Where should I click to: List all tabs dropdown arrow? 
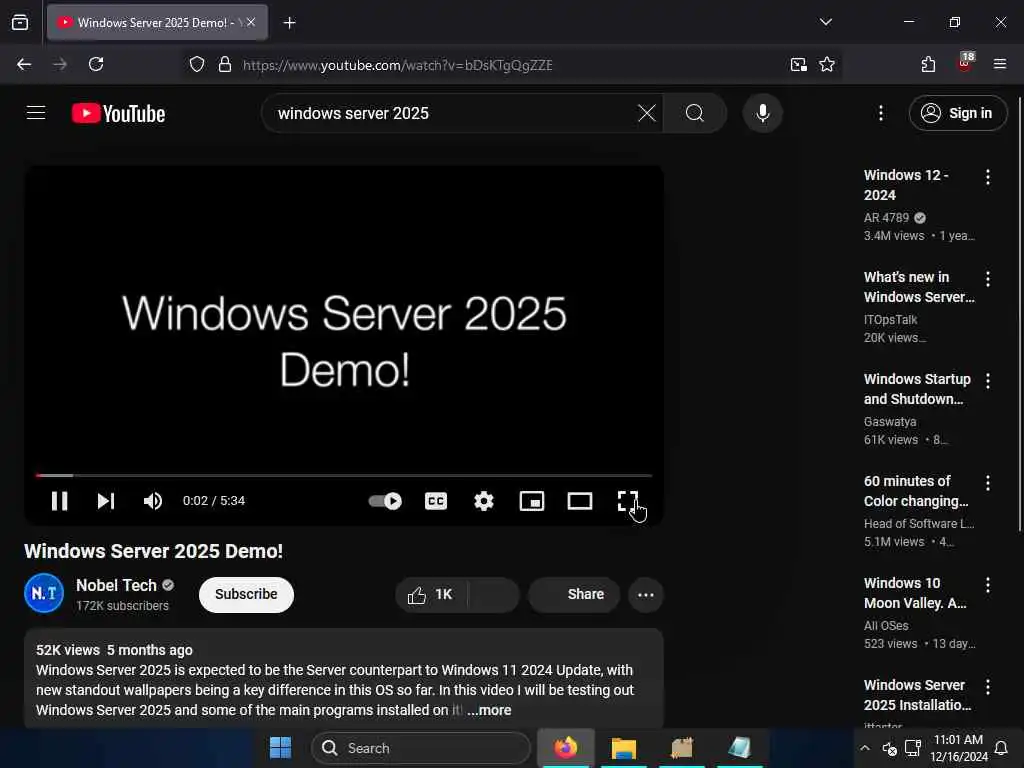pos(825,22)
